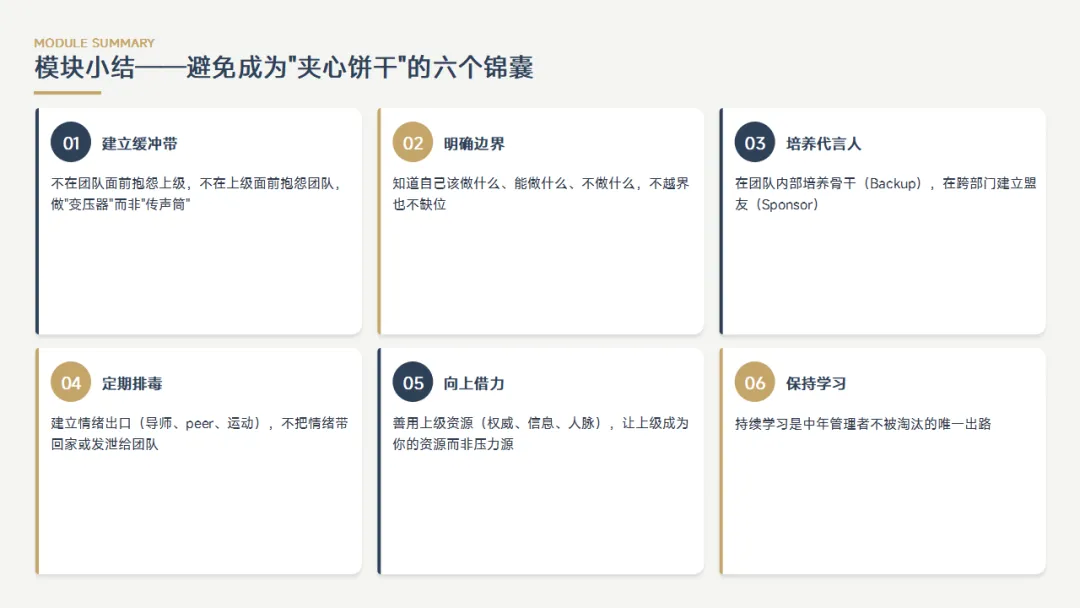Click the 明确边界 card heading

474,143
